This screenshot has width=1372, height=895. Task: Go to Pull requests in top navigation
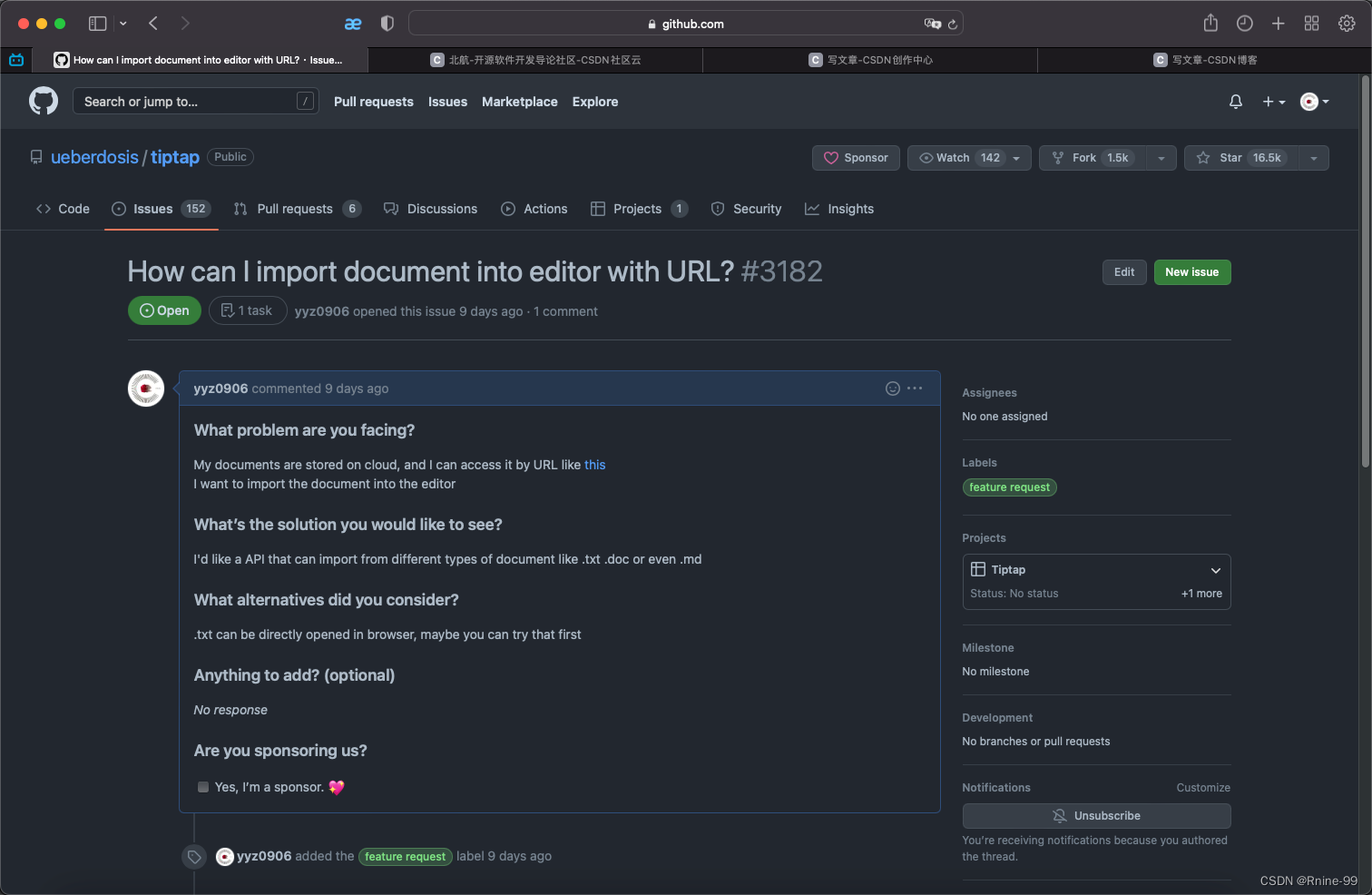pos(374,102)
